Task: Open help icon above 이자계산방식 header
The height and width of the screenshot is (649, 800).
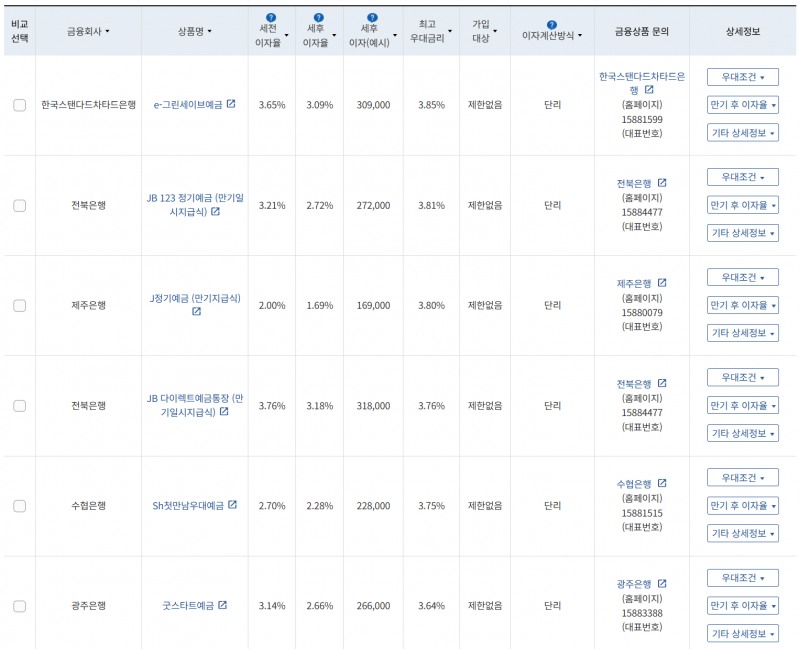Action: 552,24
